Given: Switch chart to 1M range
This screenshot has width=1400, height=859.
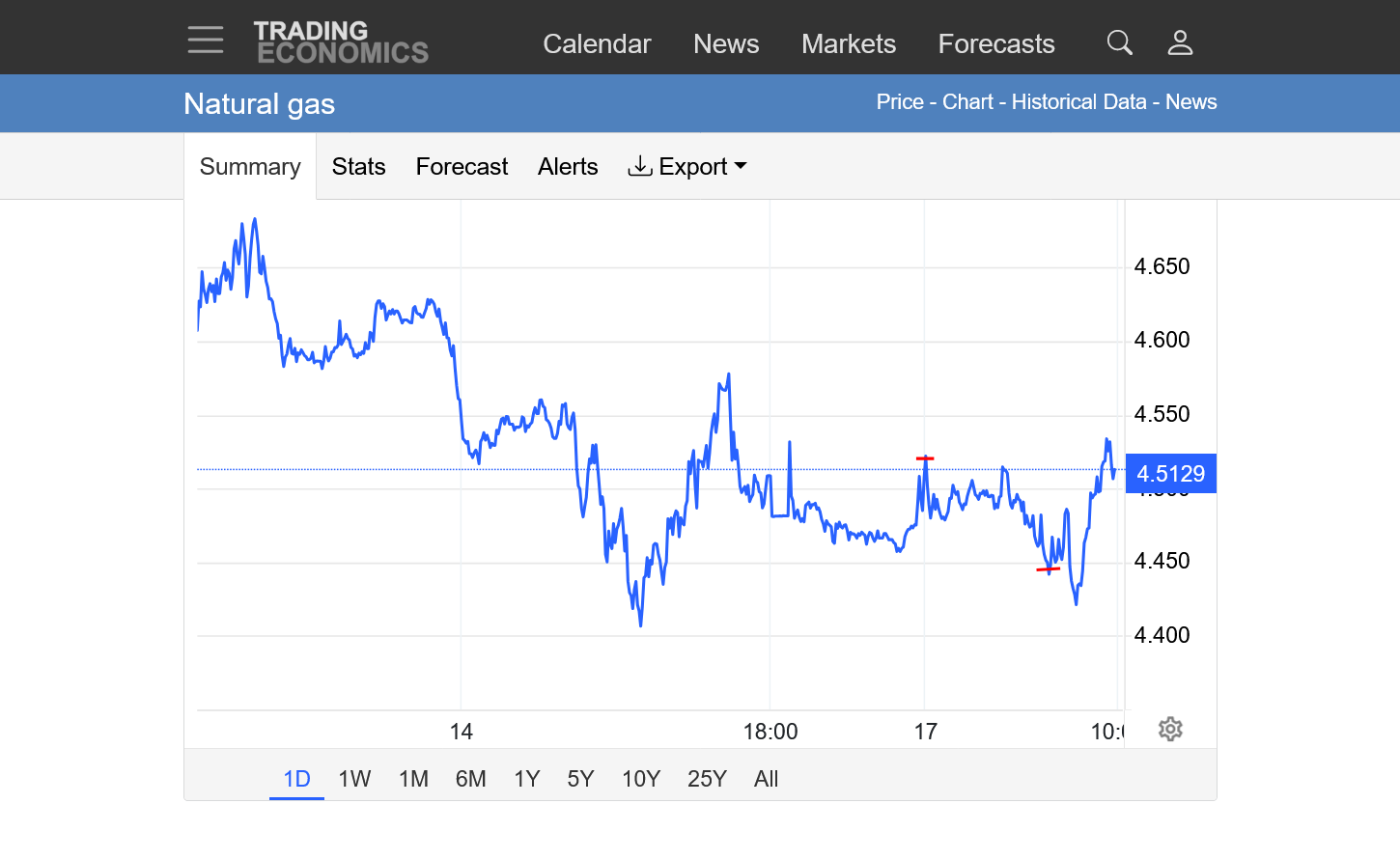Looking at the screenshot, I should (x=413, y=779).
